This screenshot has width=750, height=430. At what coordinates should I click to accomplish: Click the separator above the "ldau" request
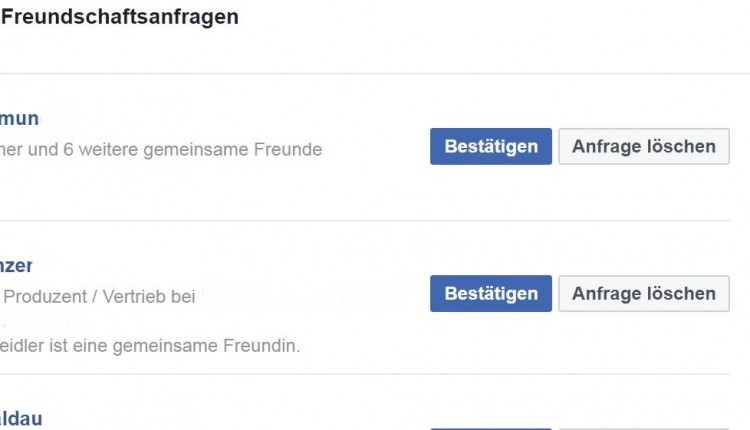pos(375,375)
